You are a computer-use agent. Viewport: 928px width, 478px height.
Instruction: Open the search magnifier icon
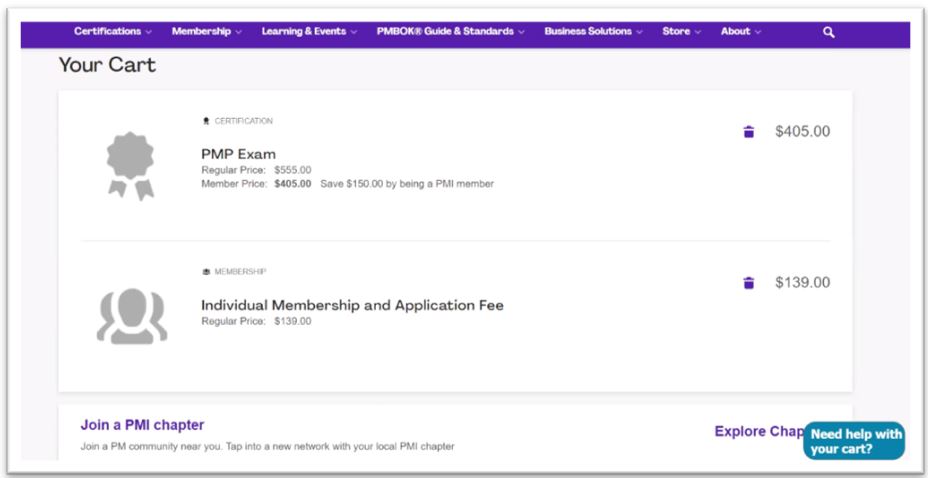(829, 33)
